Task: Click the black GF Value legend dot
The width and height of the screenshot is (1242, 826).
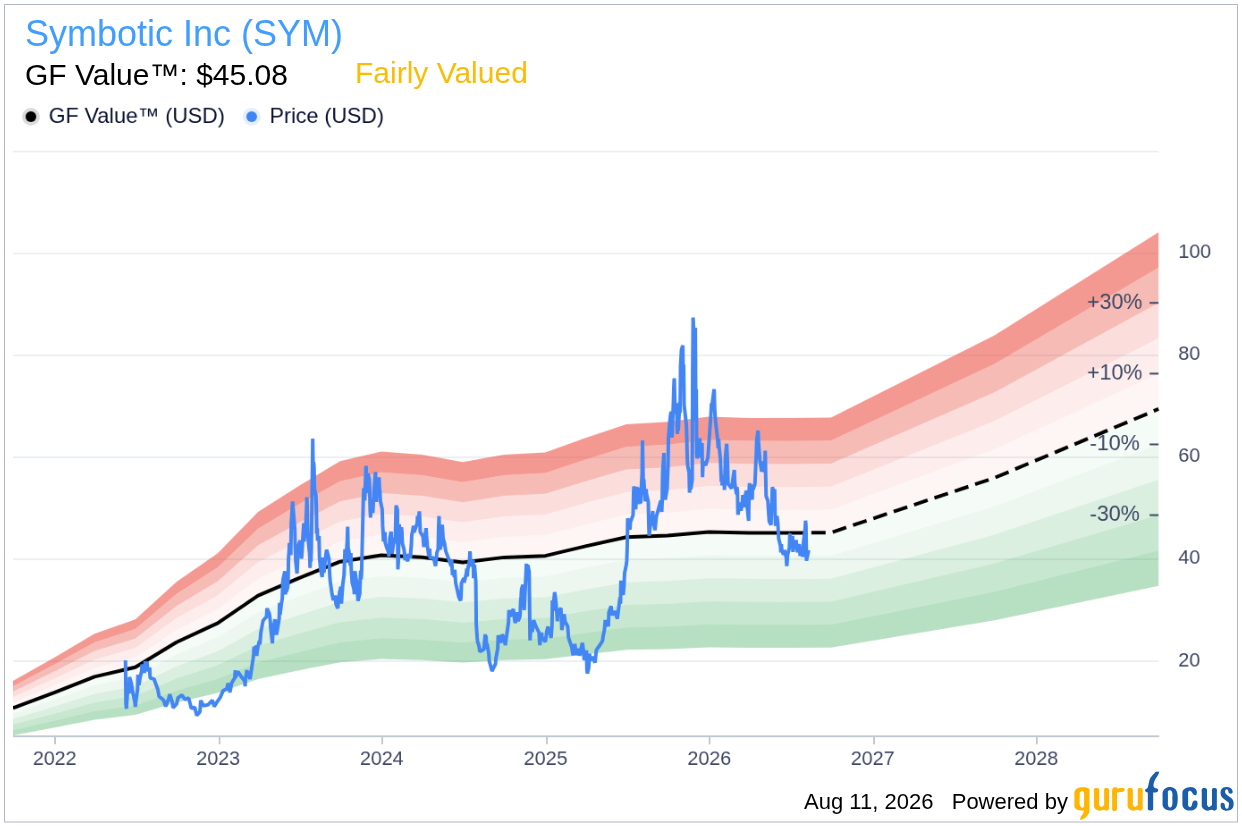Action: click(31, 117)
